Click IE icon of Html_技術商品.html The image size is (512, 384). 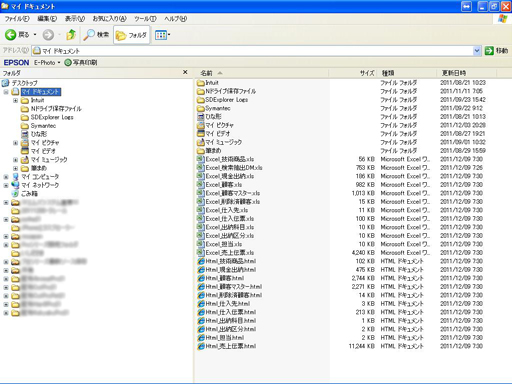[x=201, y=261]
